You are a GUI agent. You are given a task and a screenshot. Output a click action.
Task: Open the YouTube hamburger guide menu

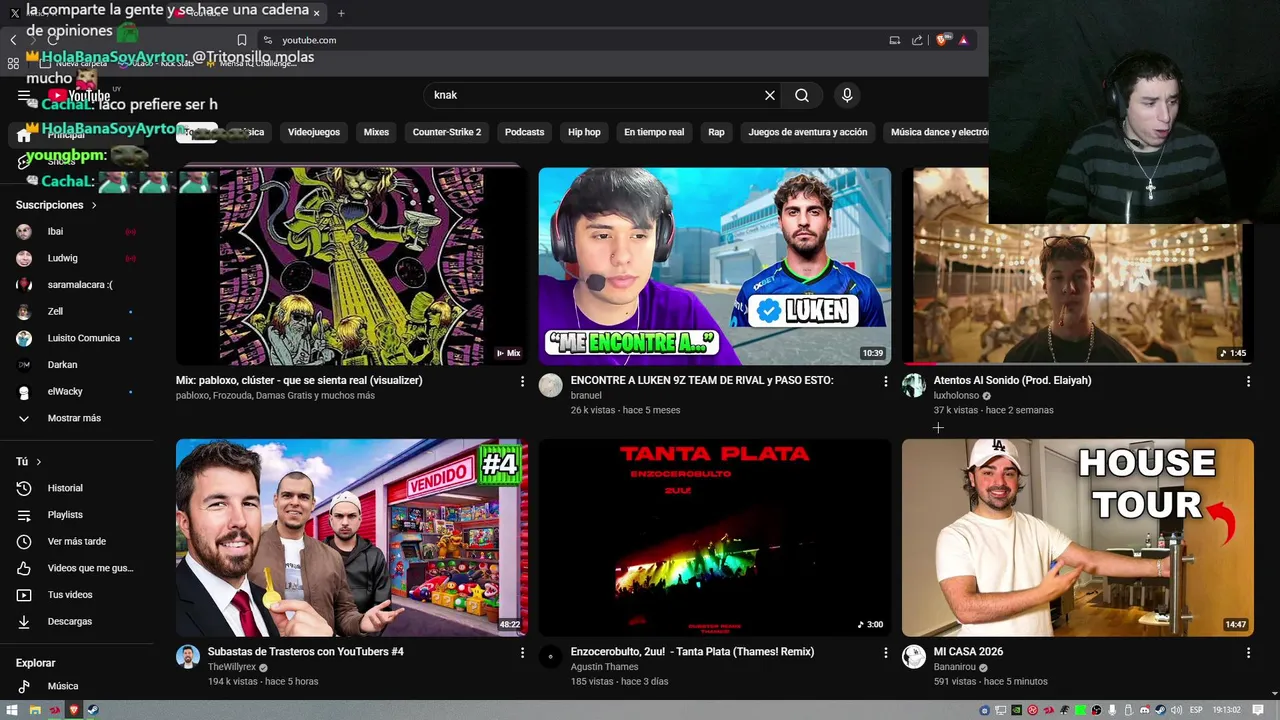pyautogui.click(x=24, y=95)
